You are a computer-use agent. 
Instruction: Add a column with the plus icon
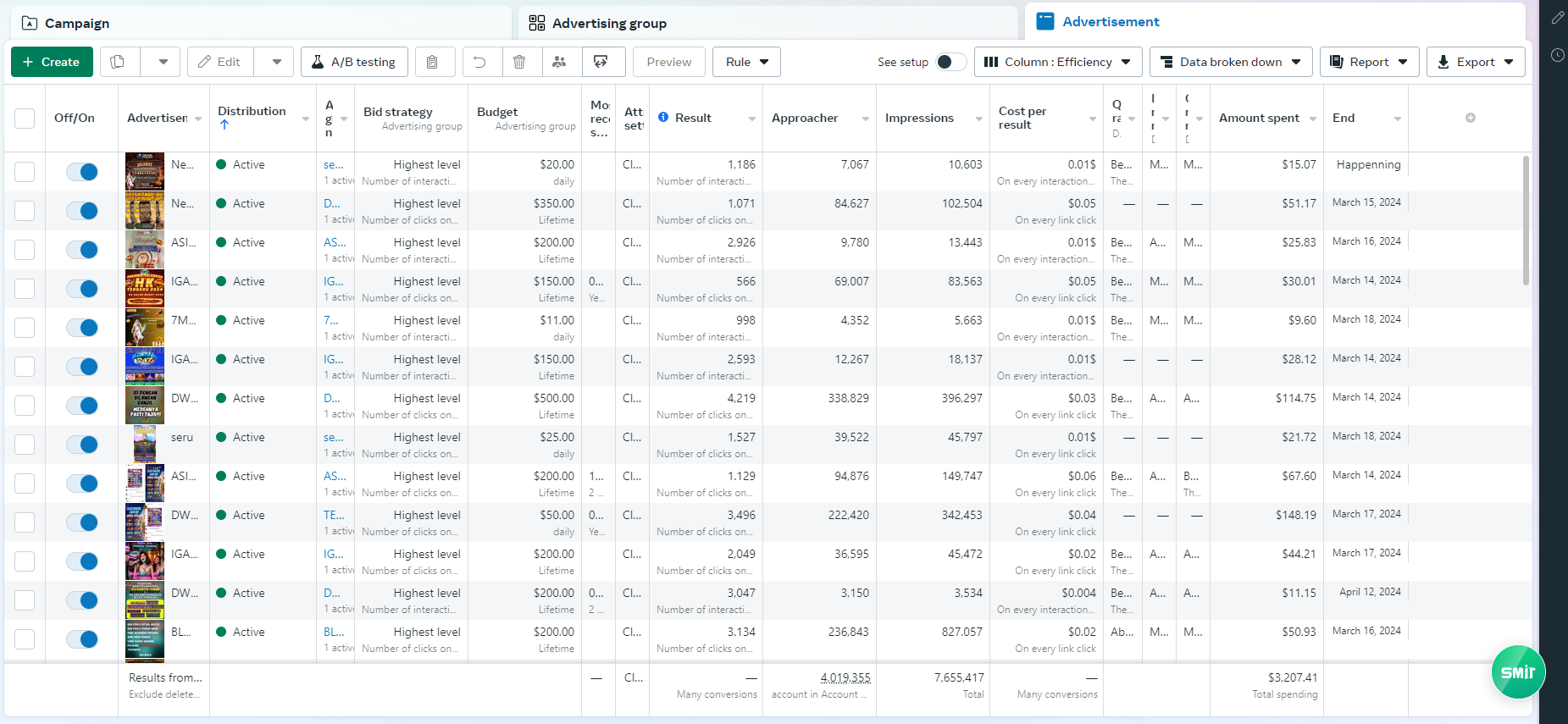pos(1471,118)
